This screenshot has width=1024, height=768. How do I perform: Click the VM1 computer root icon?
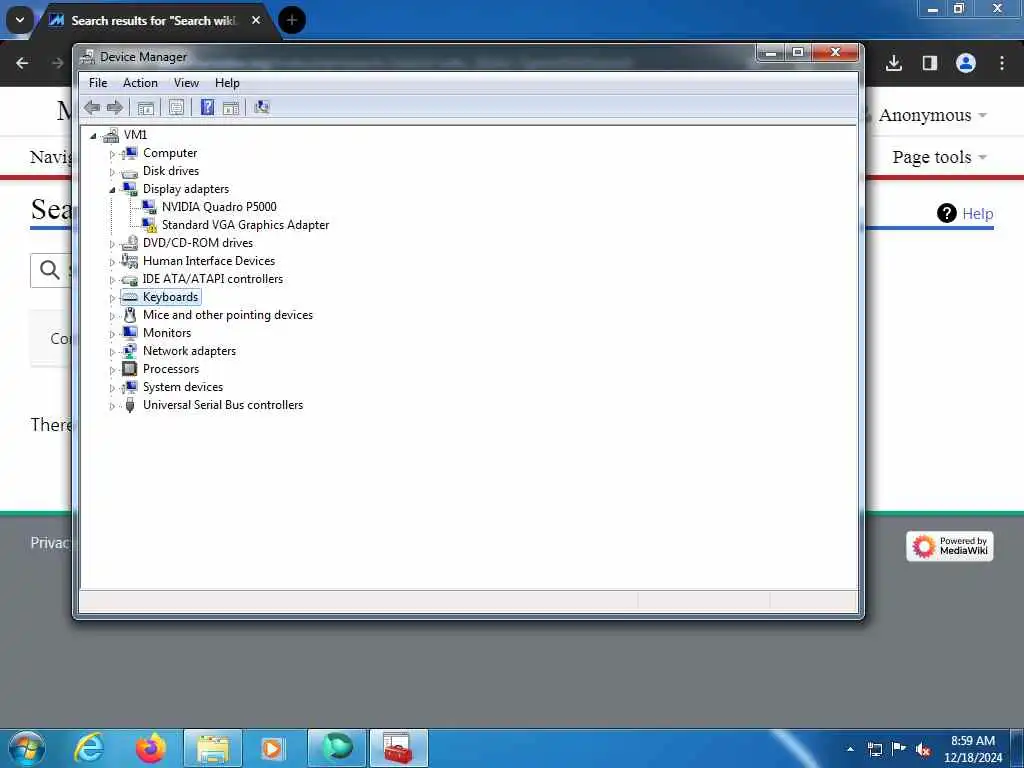pos(111,135)
